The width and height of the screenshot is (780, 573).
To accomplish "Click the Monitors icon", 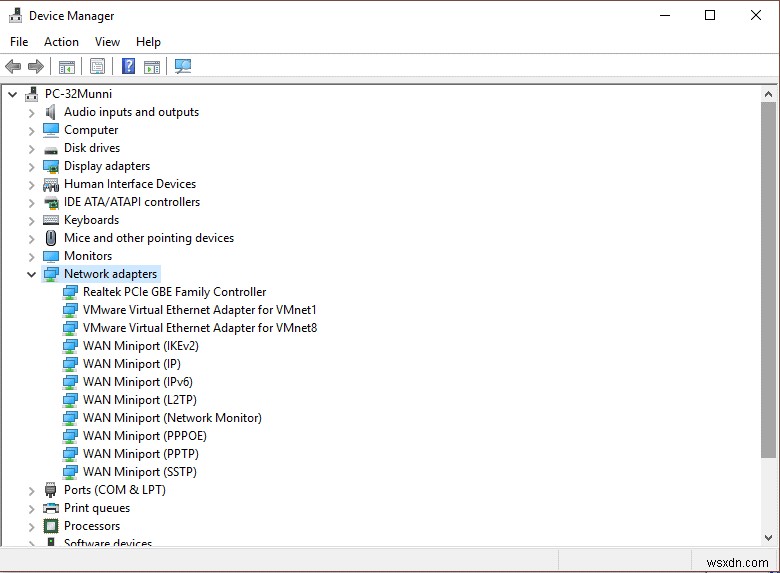I will (51, 256).
